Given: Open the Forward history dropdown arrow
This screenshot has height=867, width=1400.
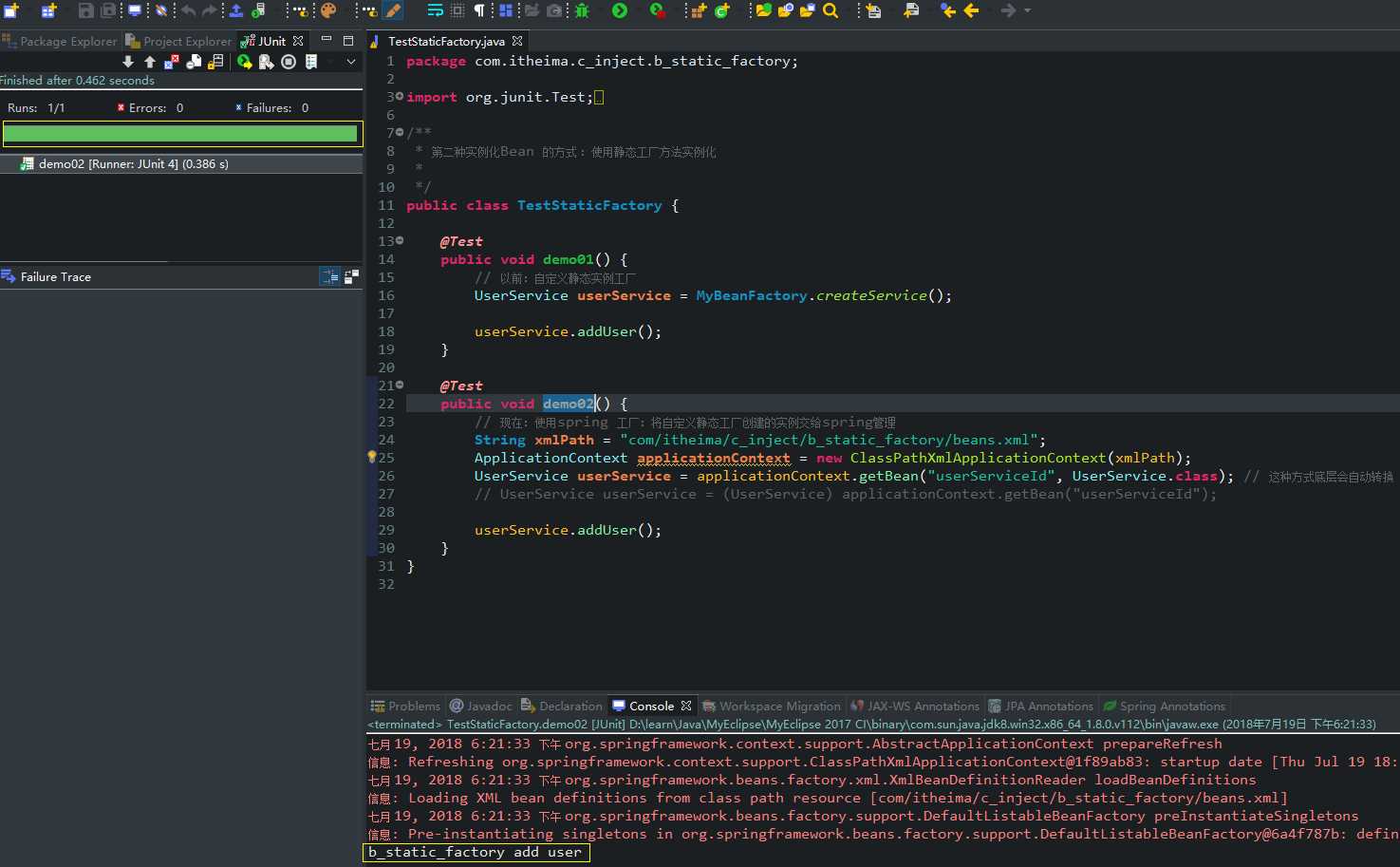Looking at the screenshot, I should click(x=1028, y=10).
